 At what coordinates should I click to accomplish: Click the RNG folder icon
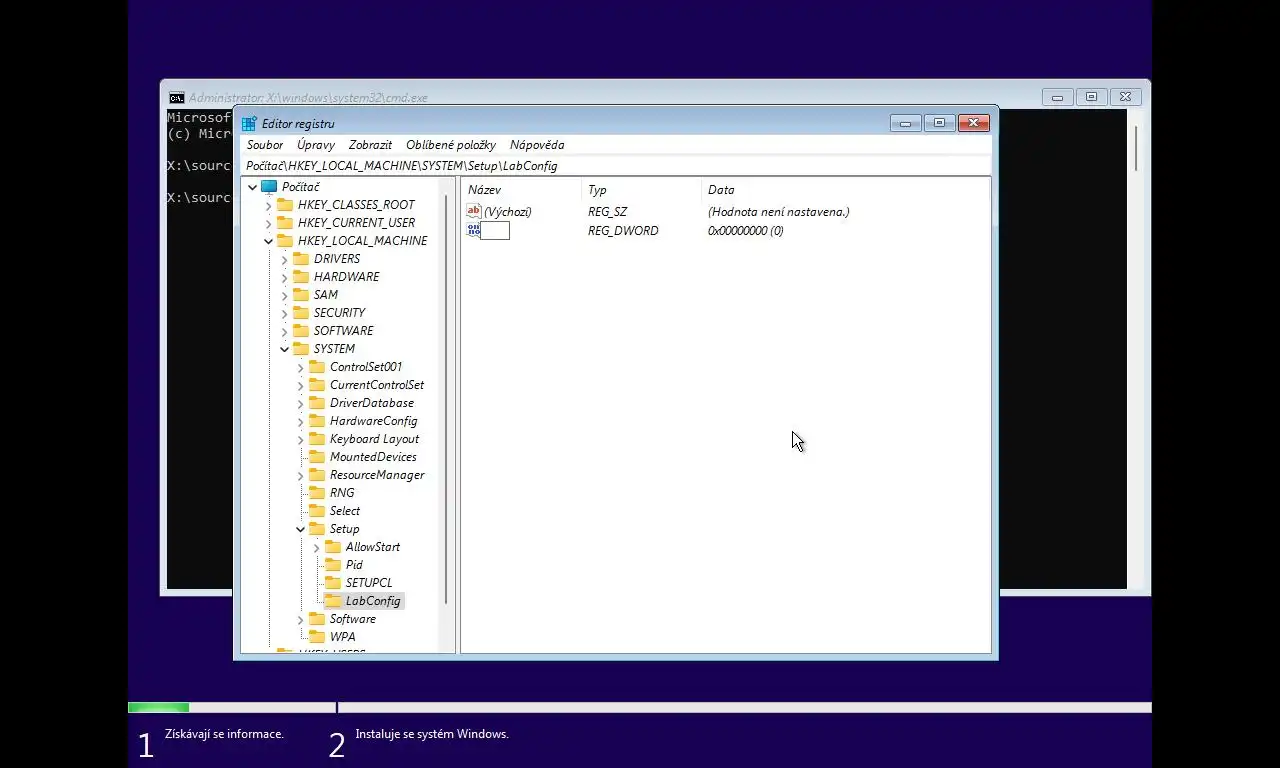pyautogui.click(x=317, y=493)
